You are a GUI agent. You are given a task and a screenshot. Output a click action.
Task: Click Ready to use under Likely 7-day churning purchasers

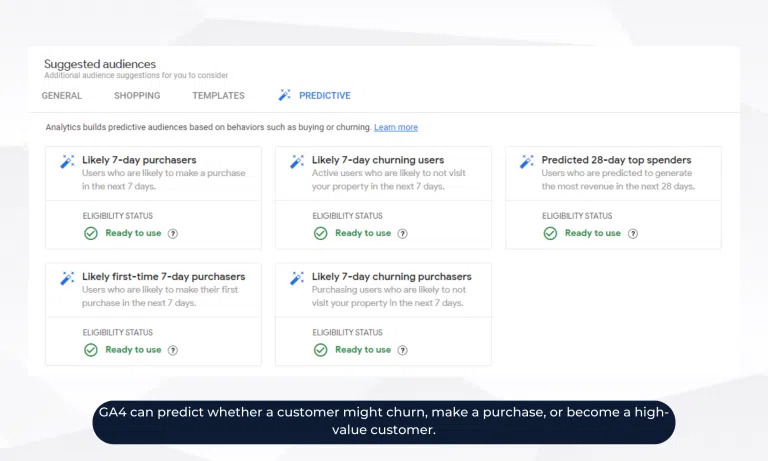[363, 350]
